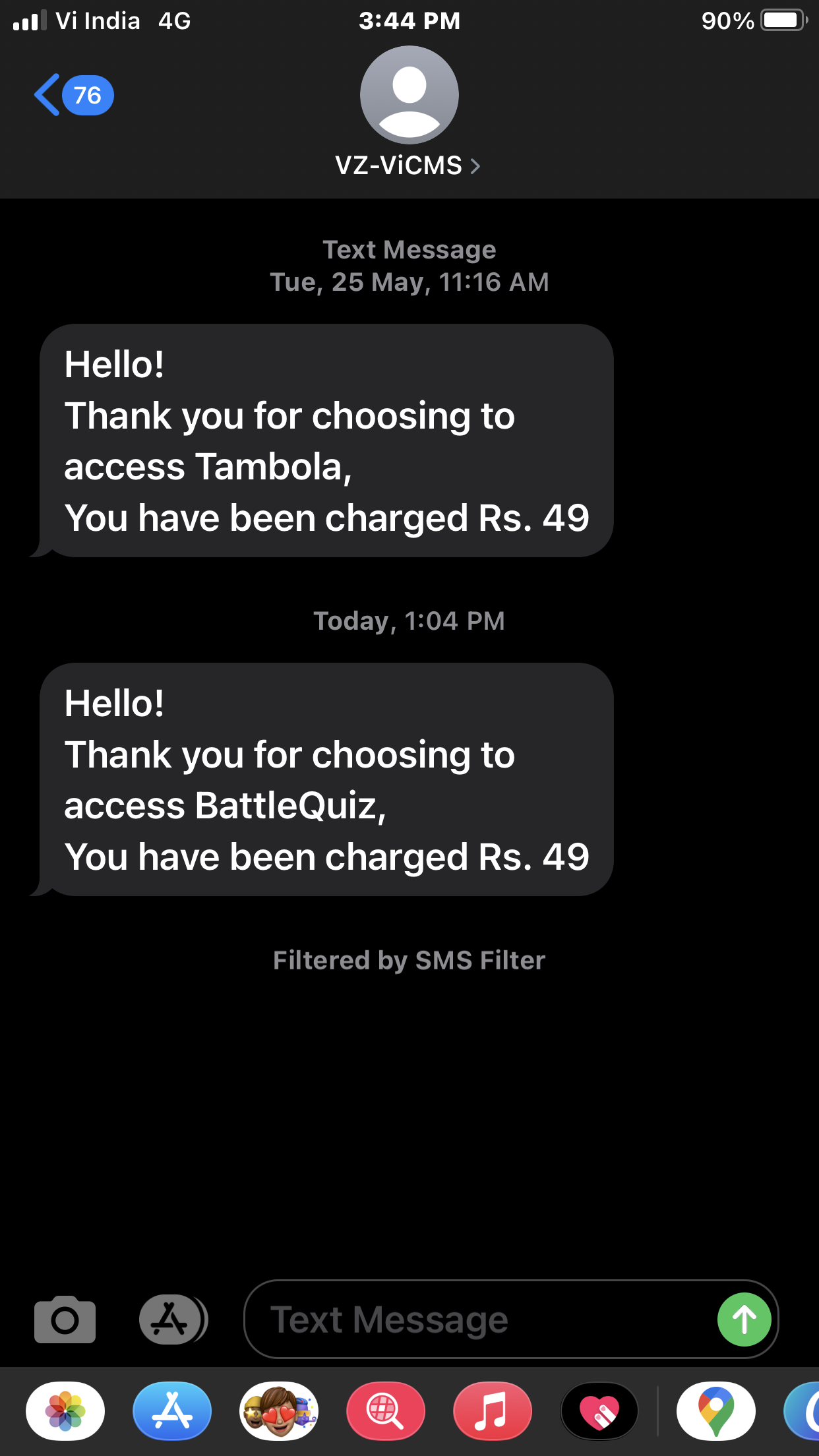Open #images search in the app strip
The width and height of the screenshot is (819, 1456).
point(386,1411)
